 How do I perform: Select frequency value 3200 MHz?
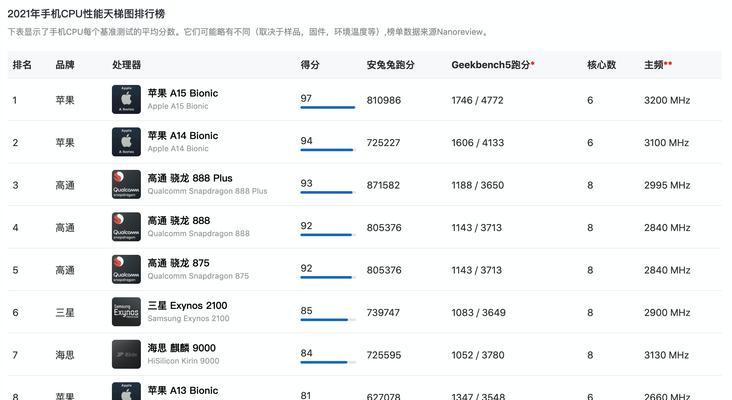click(x=667, y=100)
